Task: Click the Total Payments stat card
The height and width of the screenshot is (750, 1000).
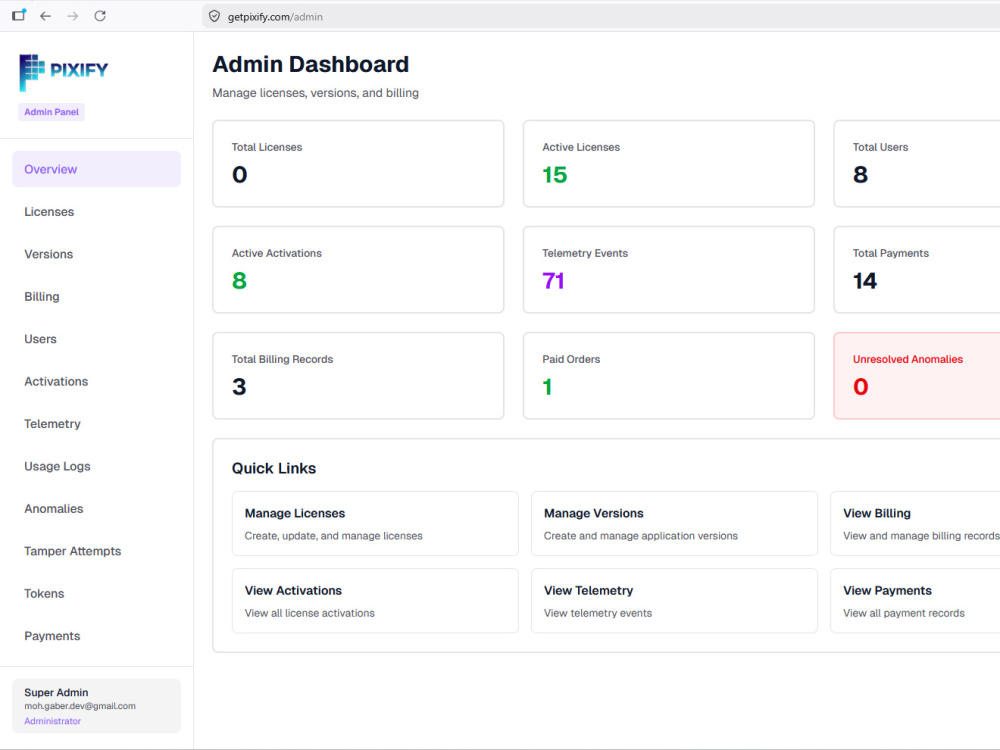Action: tap(916, 270)
